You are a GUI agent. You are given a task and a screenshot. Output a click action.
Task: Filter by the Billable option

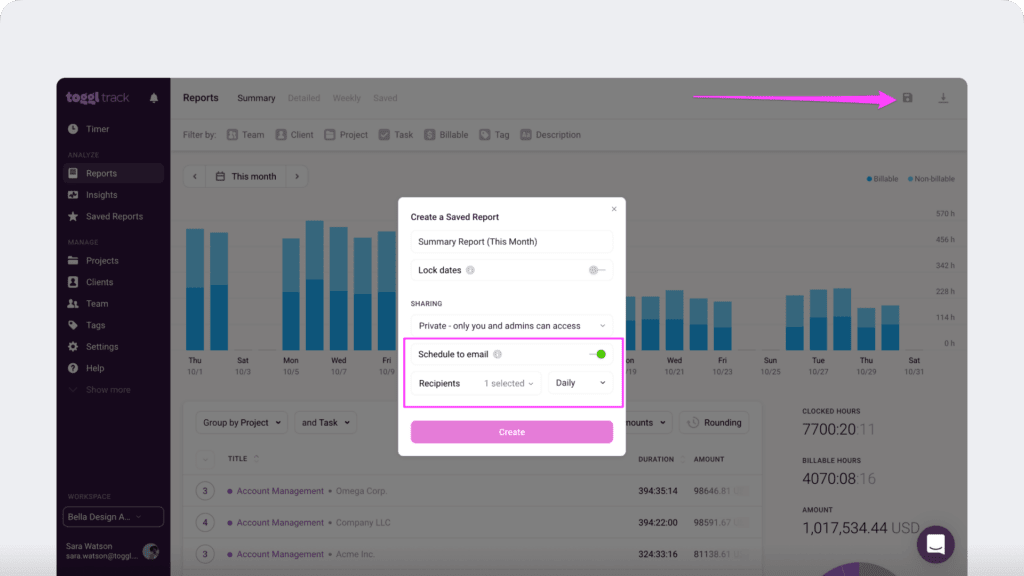coord(446,135)
